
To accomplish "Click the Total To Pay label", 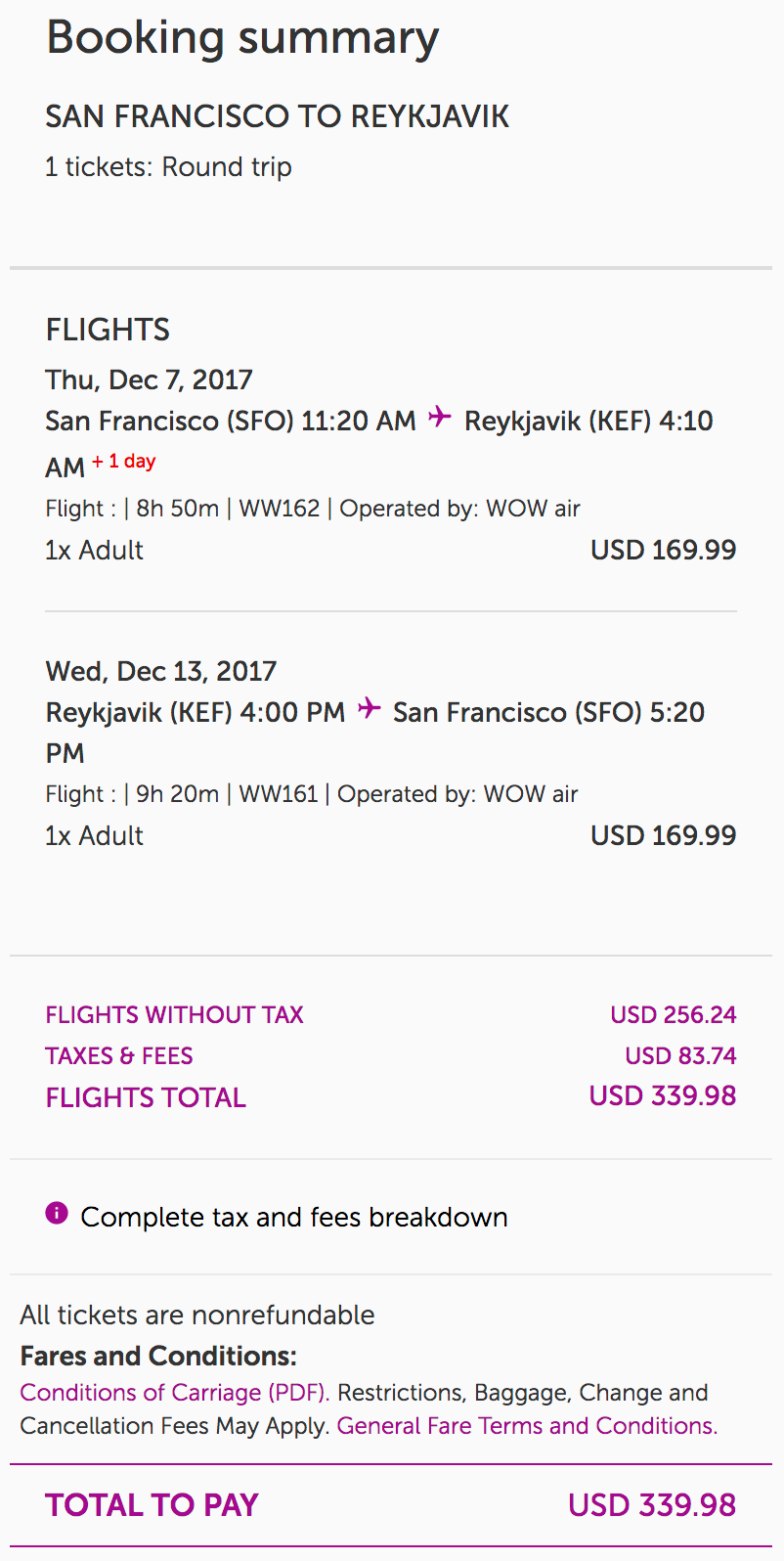I will pyautogui.click(x=152, y=1504).
